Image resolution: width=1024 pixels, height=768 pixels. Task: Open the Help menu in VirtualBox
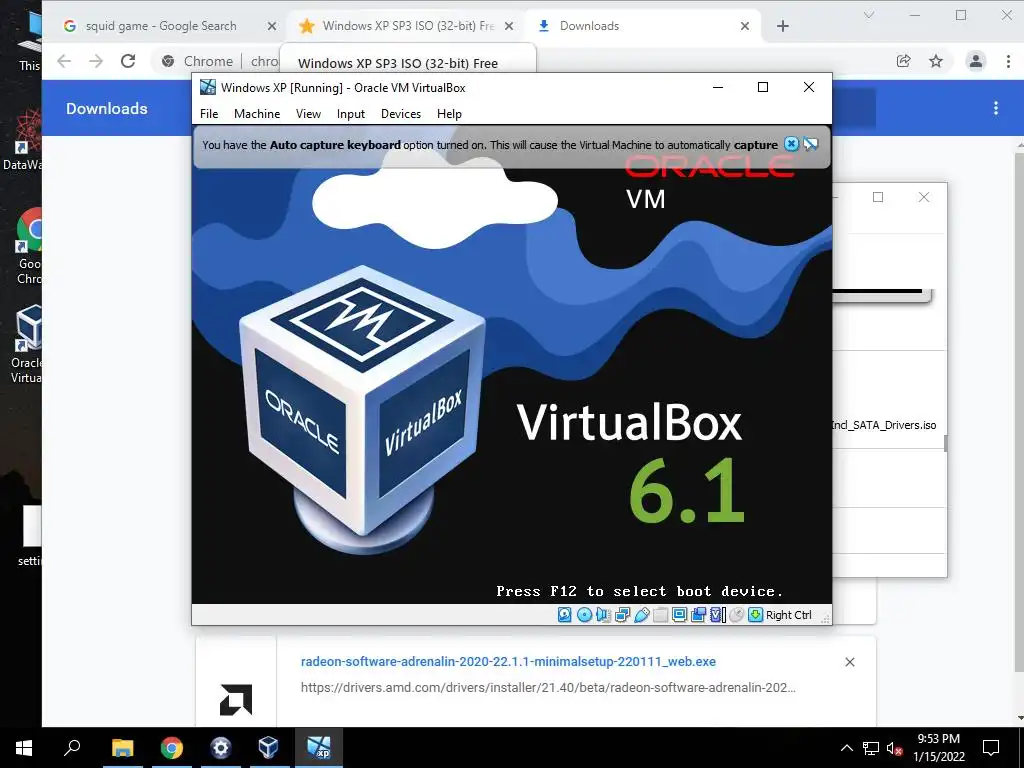tap(449, 114)
